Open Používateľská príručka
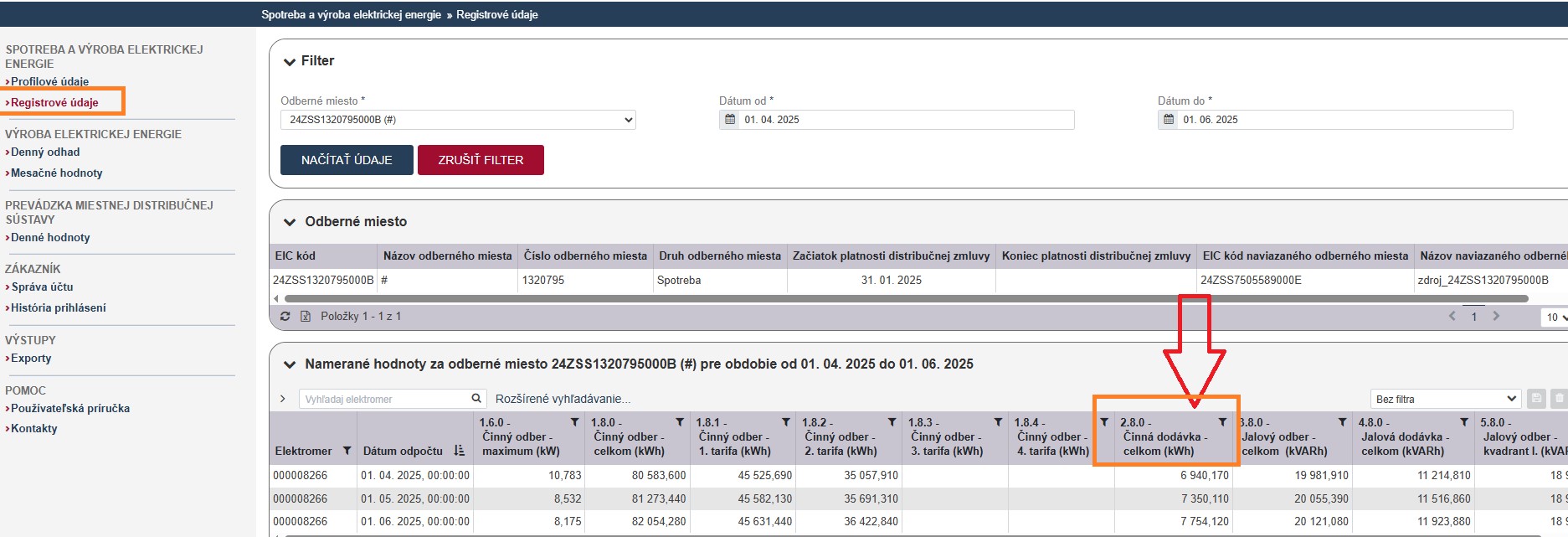Image resolution: width=1568 pixels, height=537 pixels. (x=70, y=408)
